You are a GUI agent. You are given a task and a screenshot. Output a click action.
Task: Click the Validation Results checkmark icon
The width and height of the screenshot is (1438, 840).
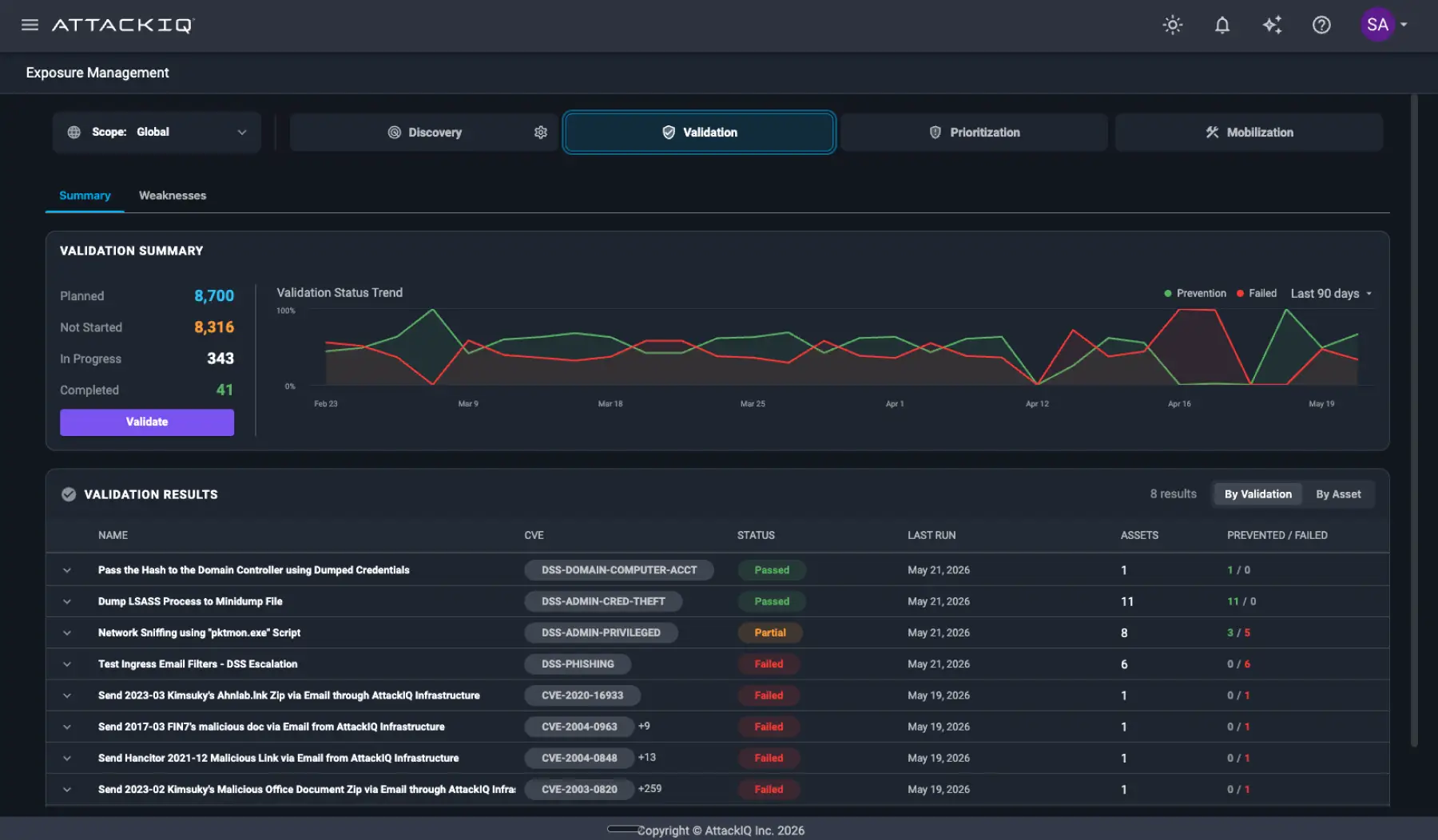coord(69,494)
